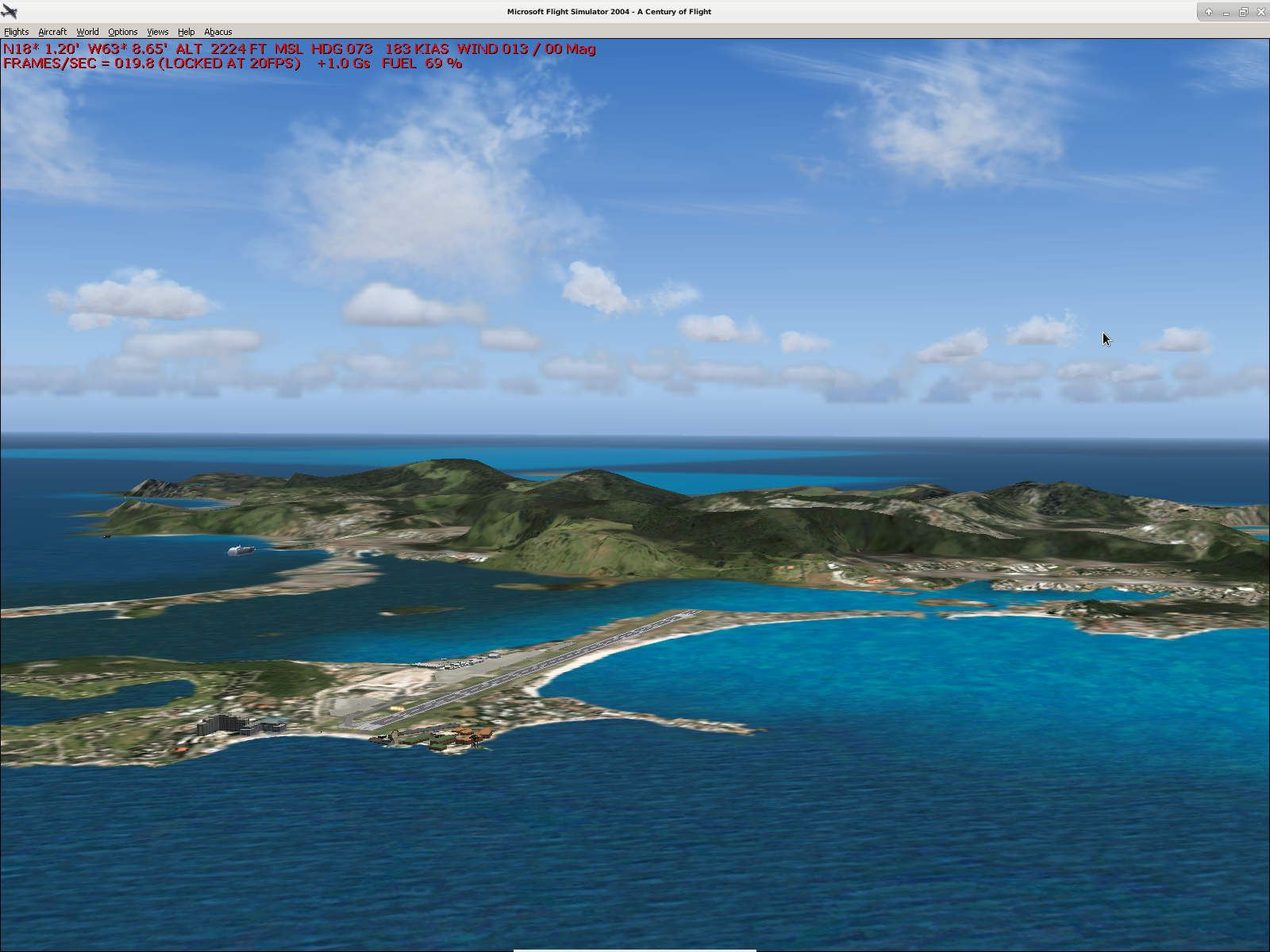
Task: Open the Help menu
Action: click(186, 32)
